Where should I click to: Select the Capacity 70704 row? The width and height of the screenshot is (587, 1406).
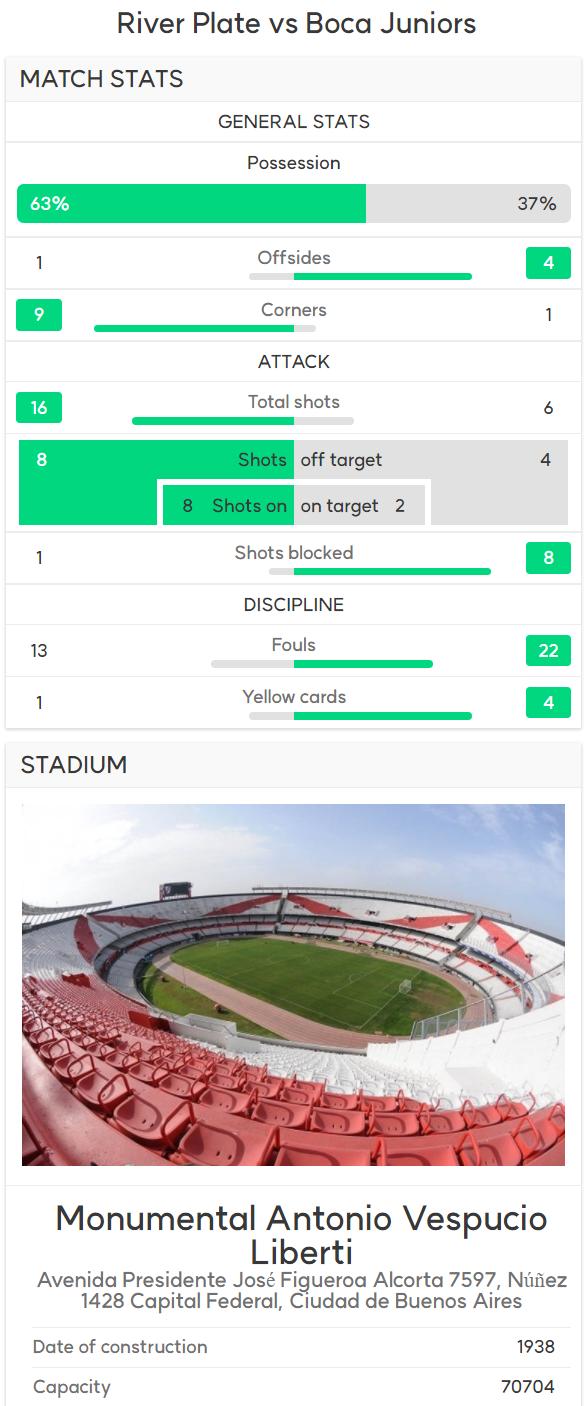click(293, 1387)
